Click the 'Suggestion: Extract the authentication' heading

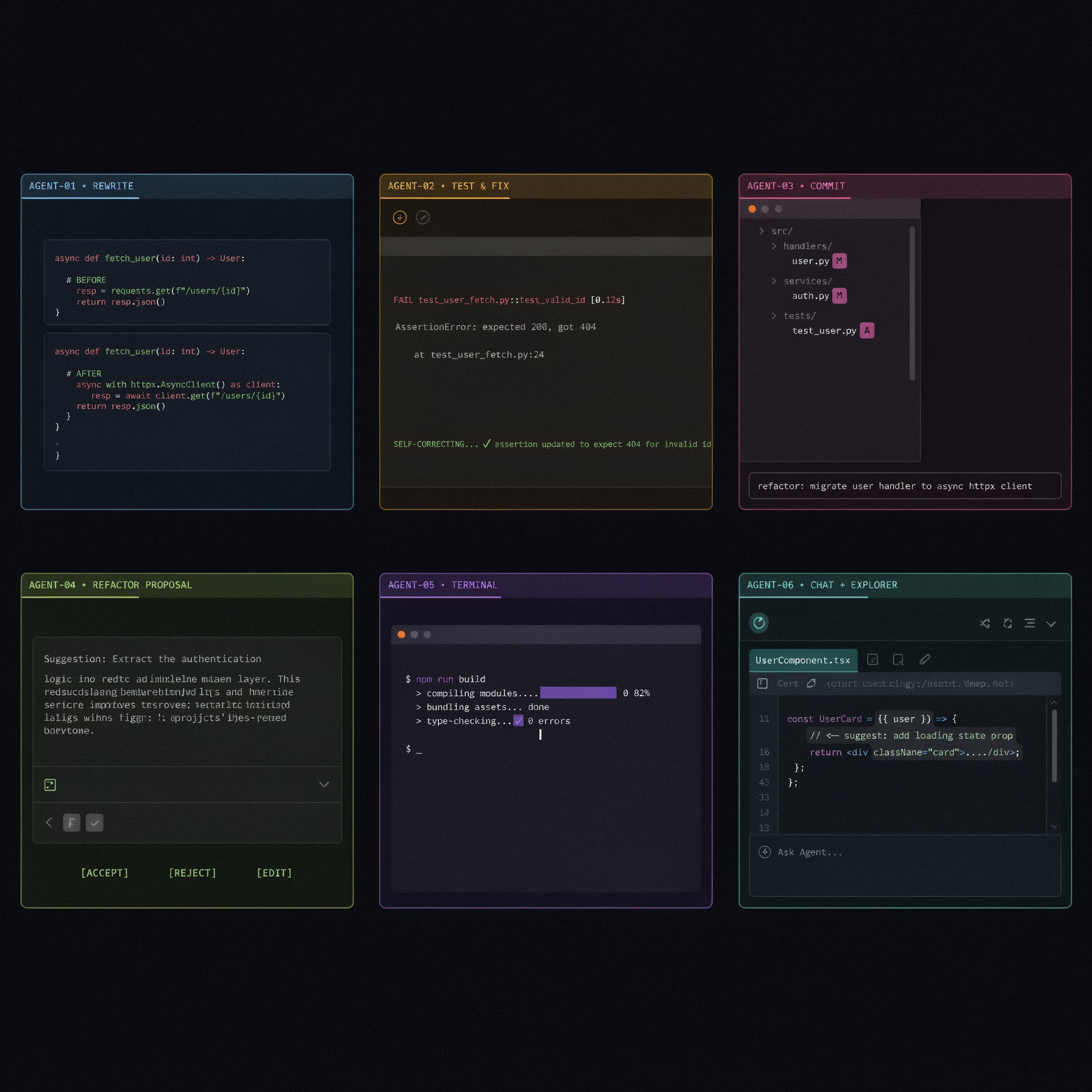pyautogui.click(x=152, y=659)
